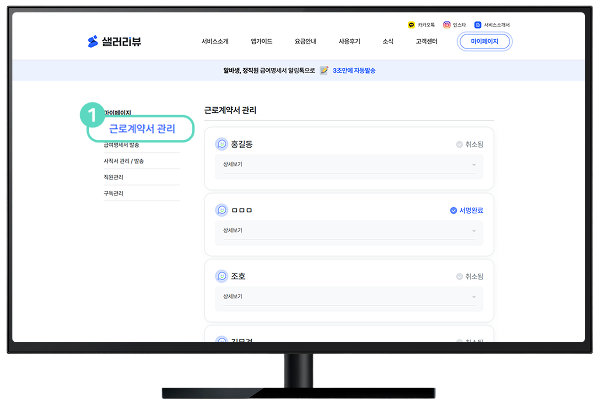Open the 3초만에 자동발송 link
Screen dimensions: 600x405
[354, 70]
